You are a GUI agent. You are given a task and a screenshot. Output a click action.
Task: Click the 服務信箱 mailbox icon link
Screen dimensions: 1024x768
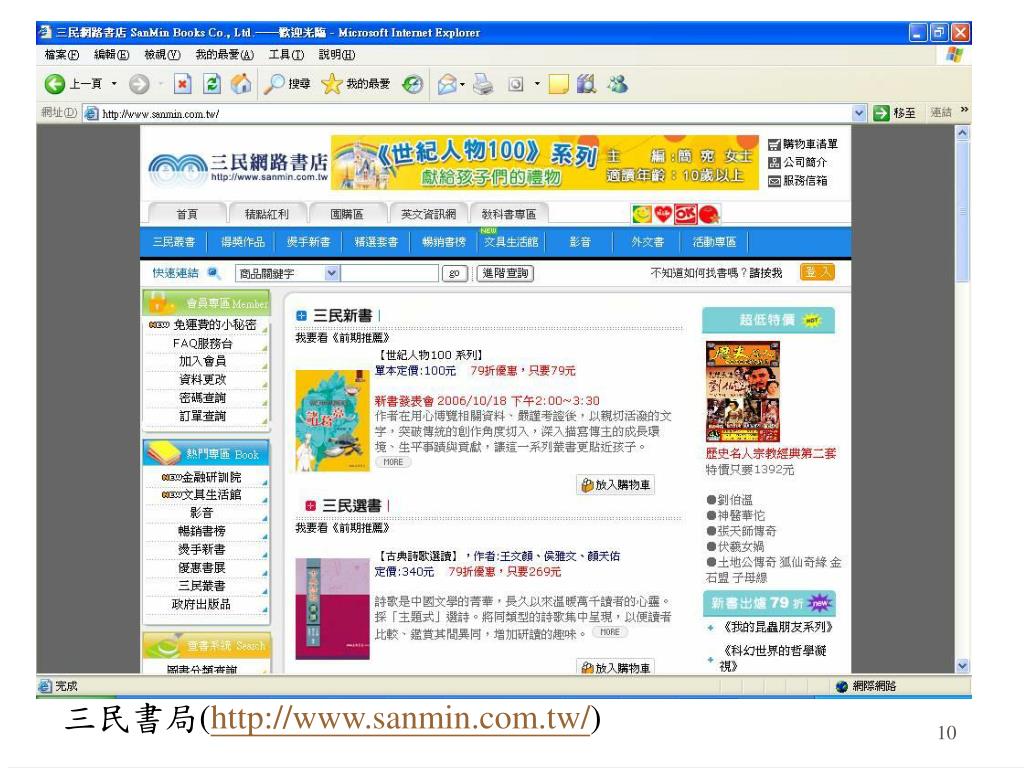[774, 181]
